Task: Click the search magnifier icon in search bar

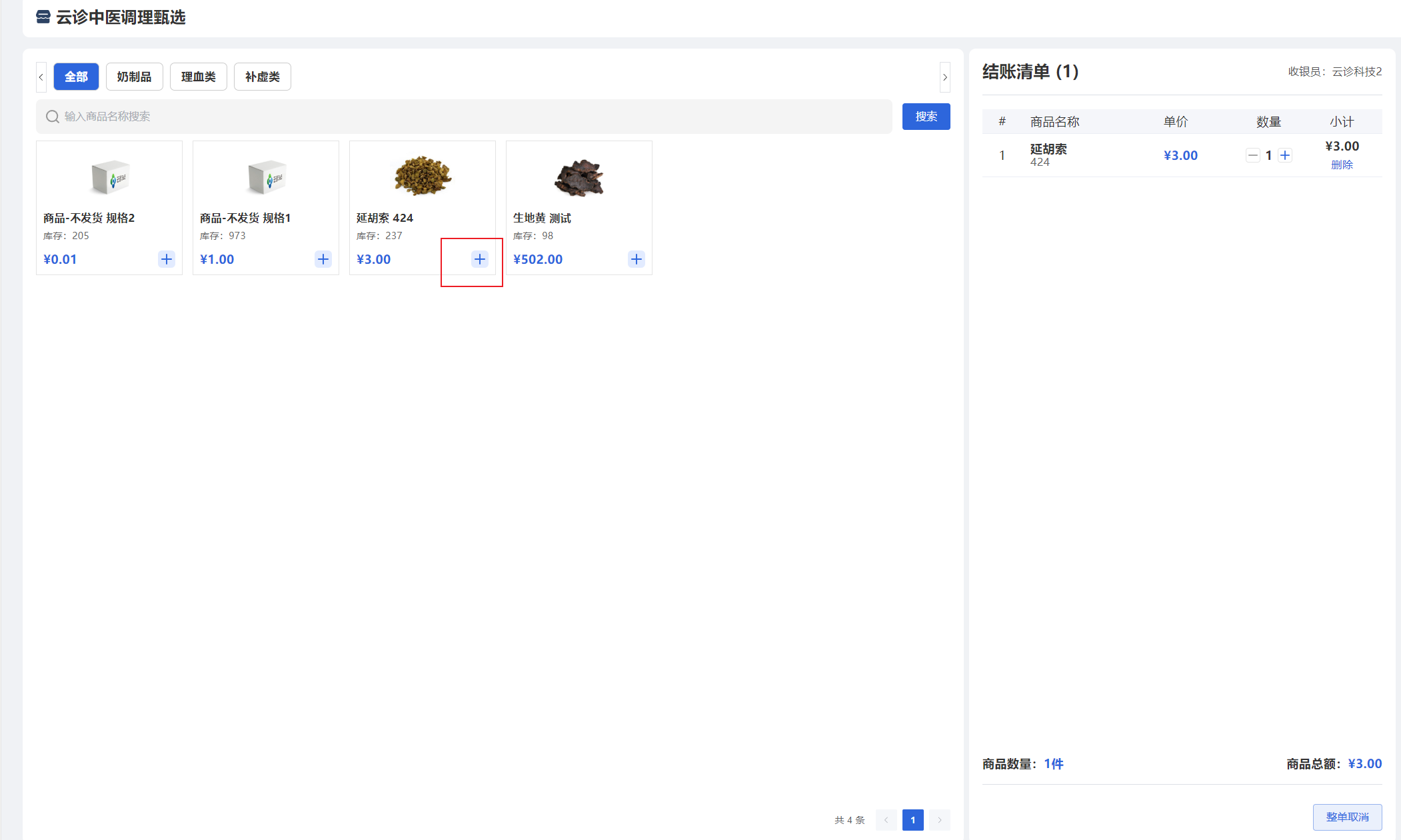Action: [x=53, y=116]
